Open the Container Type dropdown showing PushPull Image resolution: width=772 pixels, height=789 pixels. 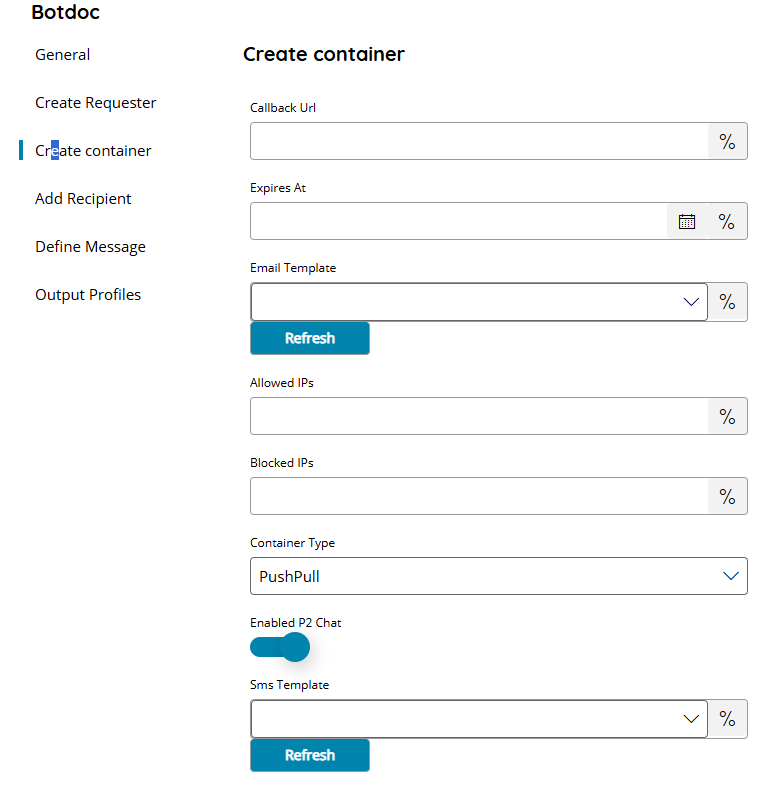click(499, 576)
